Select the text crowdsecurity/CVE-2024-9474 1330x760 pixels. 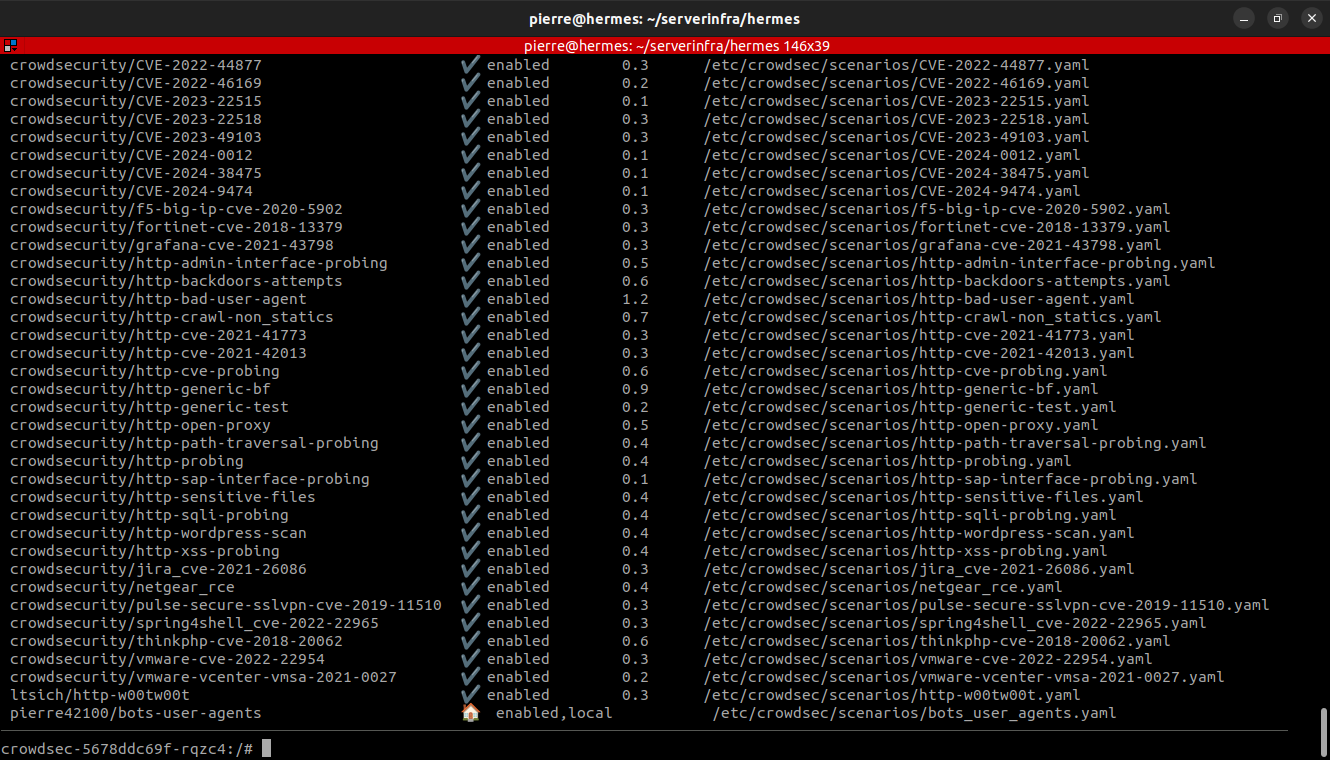[131, 191]
